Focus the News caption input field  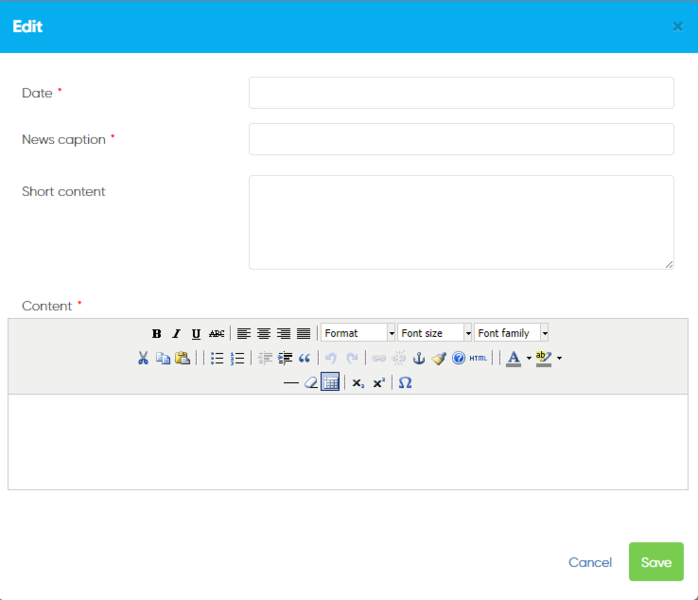(x=461, y=139)
